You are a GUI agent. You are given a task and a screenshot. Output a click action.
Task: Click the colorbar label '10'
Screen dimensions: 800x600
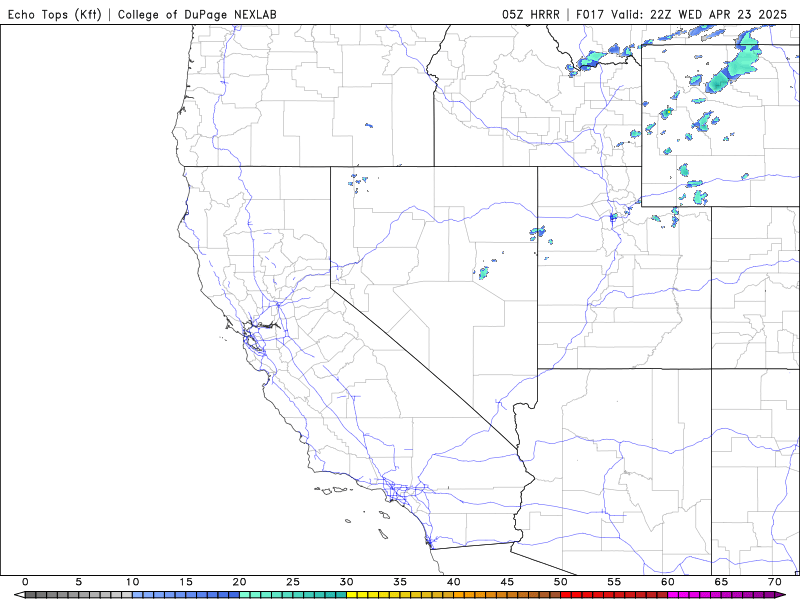click(x=133, y=582)
